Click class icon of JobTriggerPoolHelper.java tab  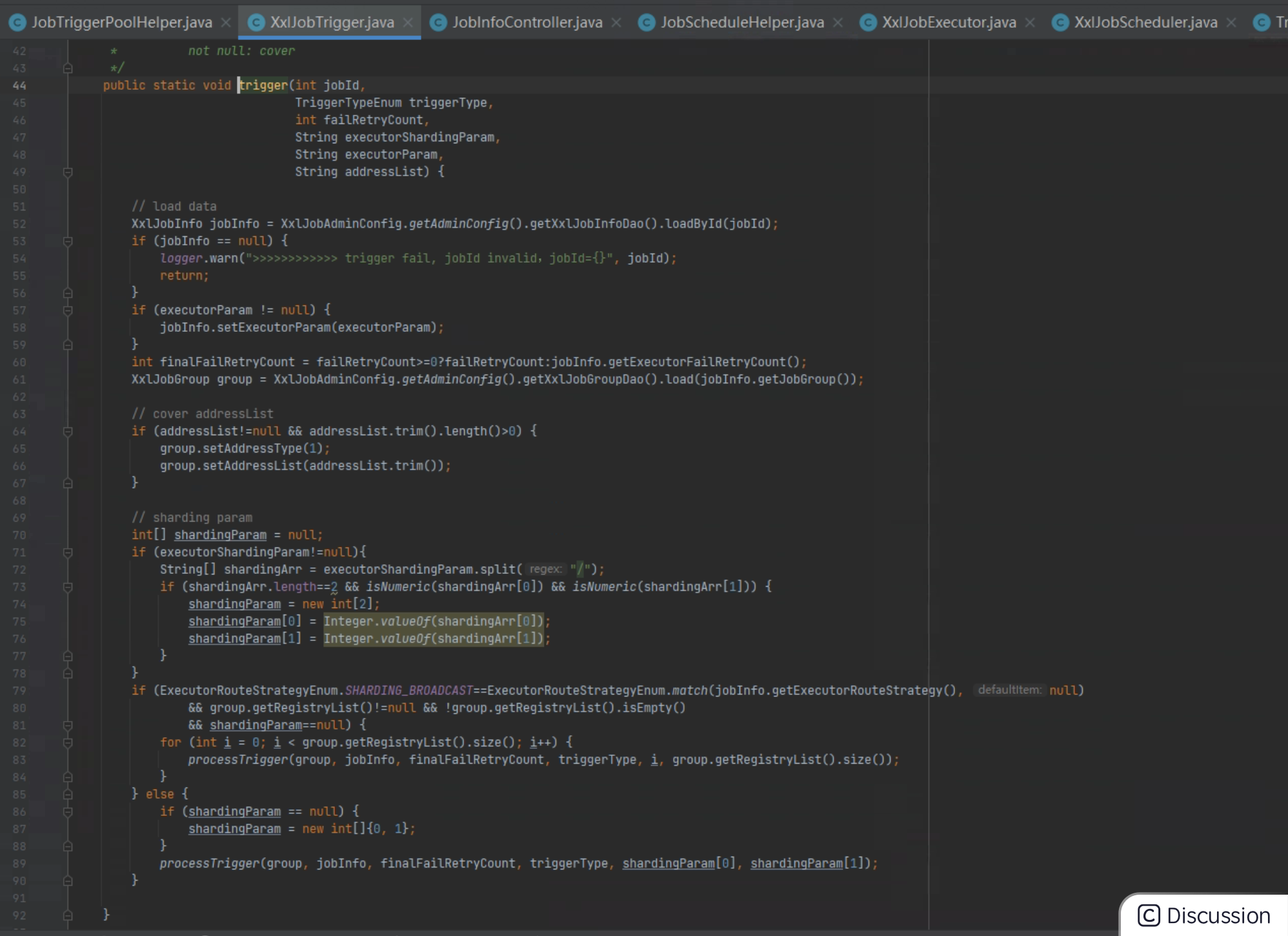[x=17, y=23]
